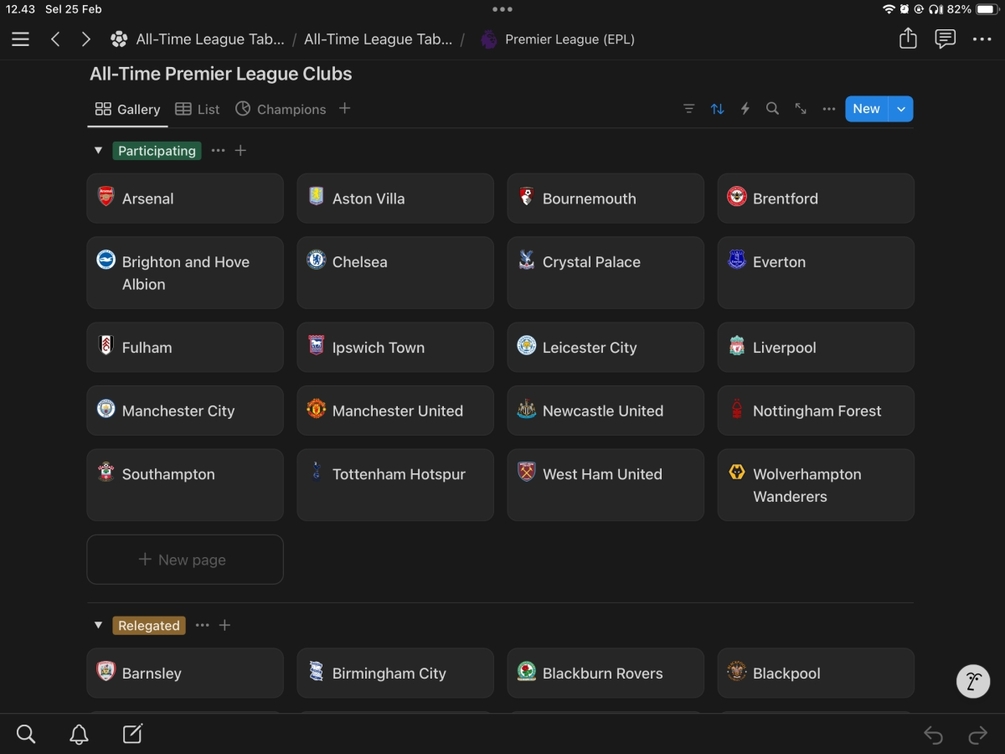The height and width of the screenshot is (754, 1005).
Task: Search the database with magnifier icon
Action: click(772, 109)
